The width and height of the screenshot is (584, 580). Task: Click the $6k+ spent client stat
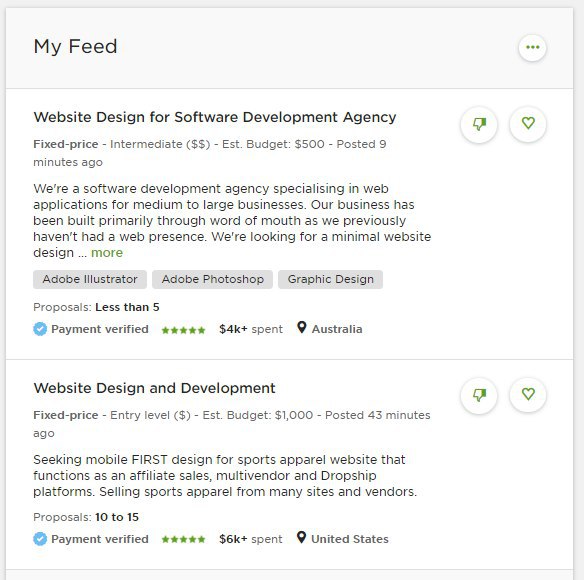tap(251, 539)
